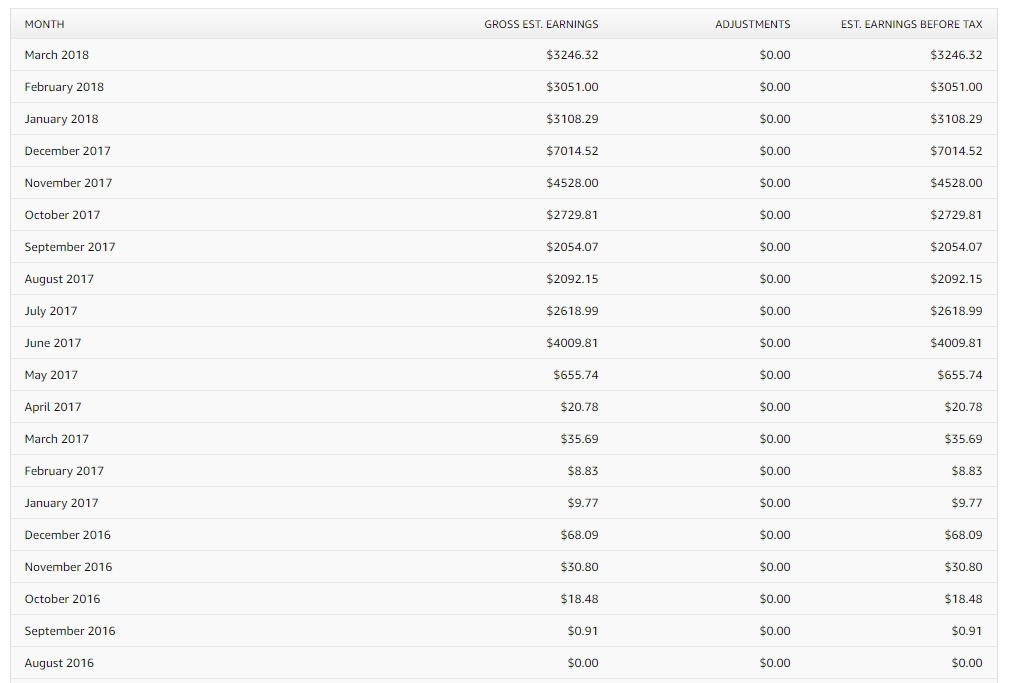Image resolution: width=1009 pixels, height=683 pixels.
Task: Select the July 2017 month cell
Action: 51,311
